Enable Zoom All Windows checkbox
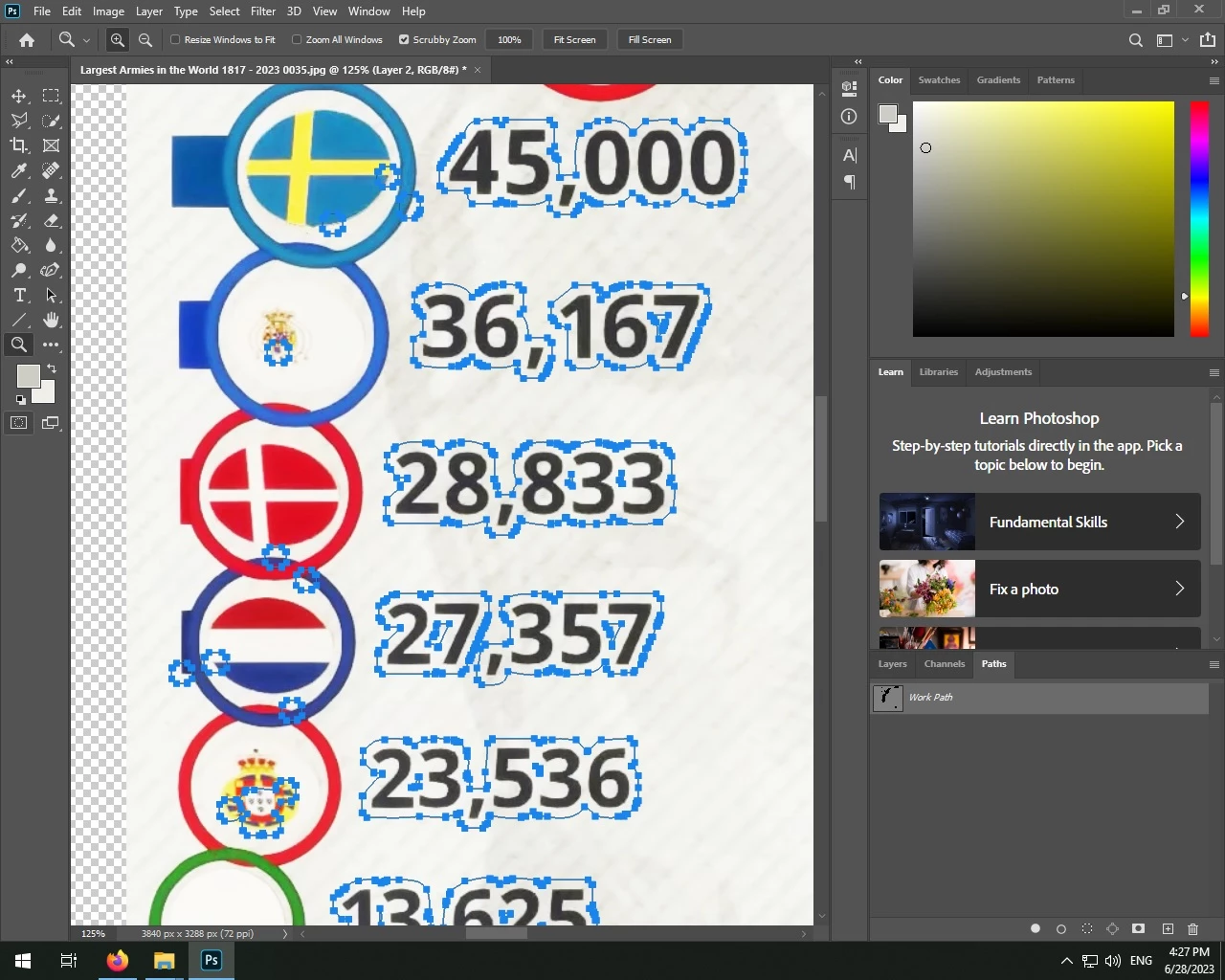This screenshot has width=1225, height=980. tap(297, 40)
